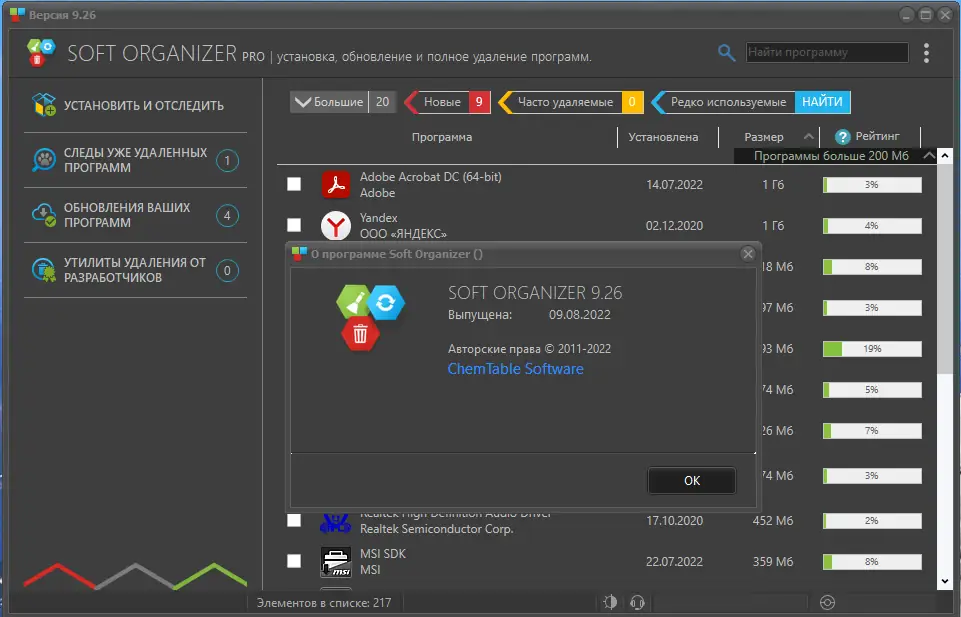The height and width of the screenshot is (617, 961).
Task: Click the app icon in main title bar
Action: point(17,15)
